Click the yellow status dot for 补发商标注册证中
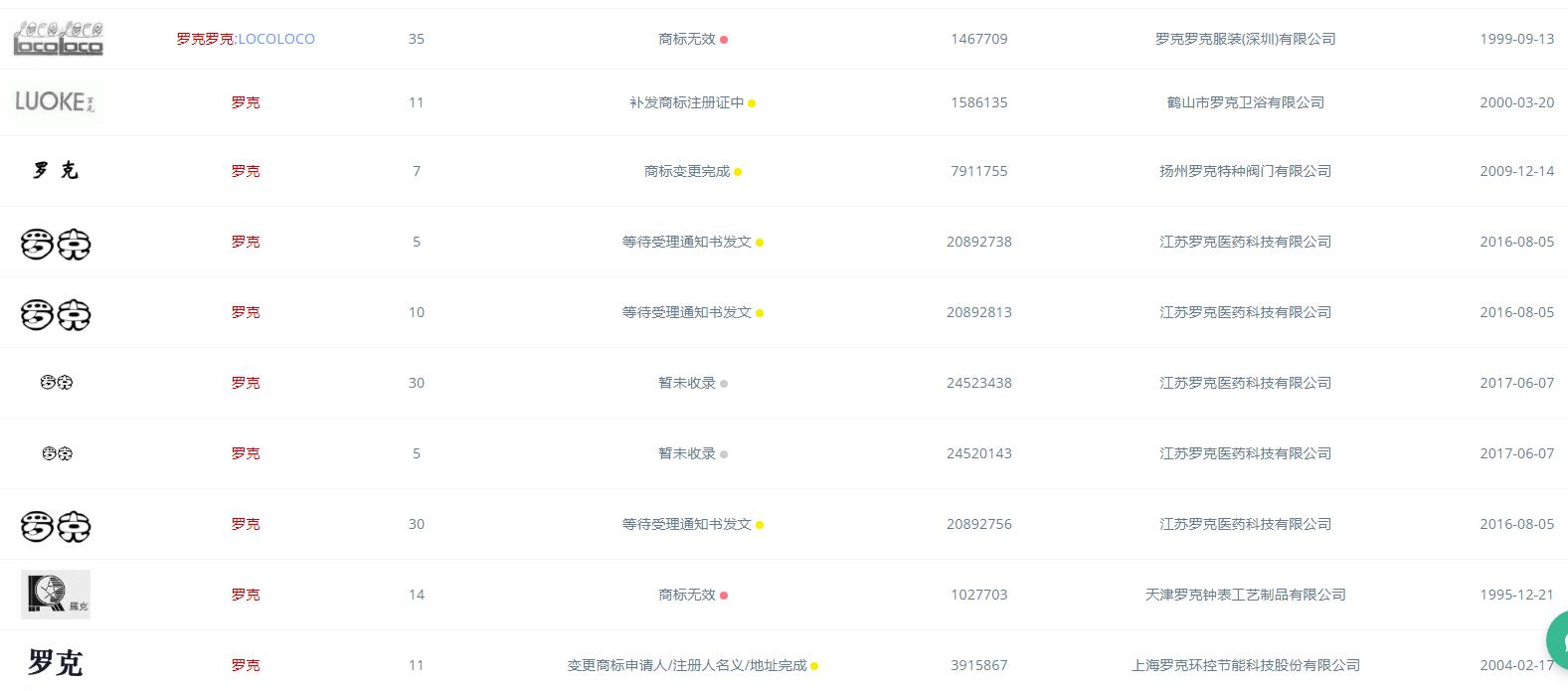 click(x=752, y=101)
